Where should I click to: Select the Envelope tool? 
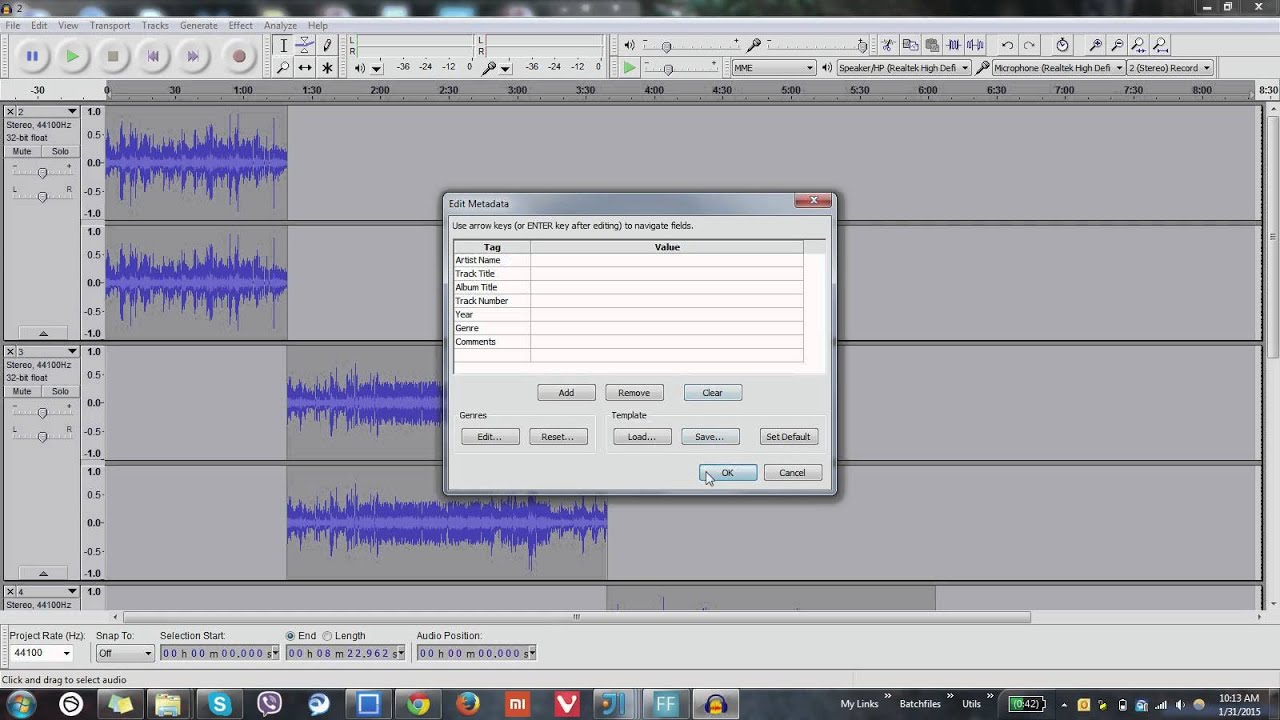[x=305, y=46]
